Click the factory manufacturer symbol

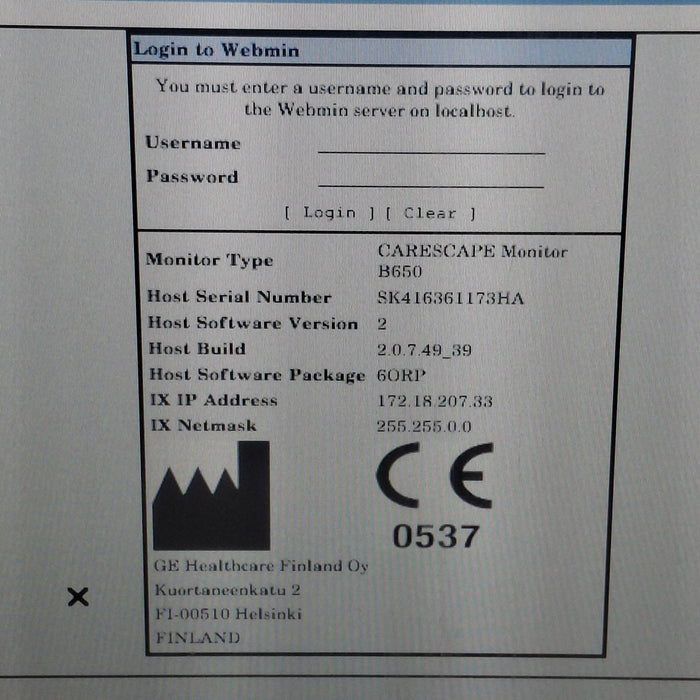(211, 496)
